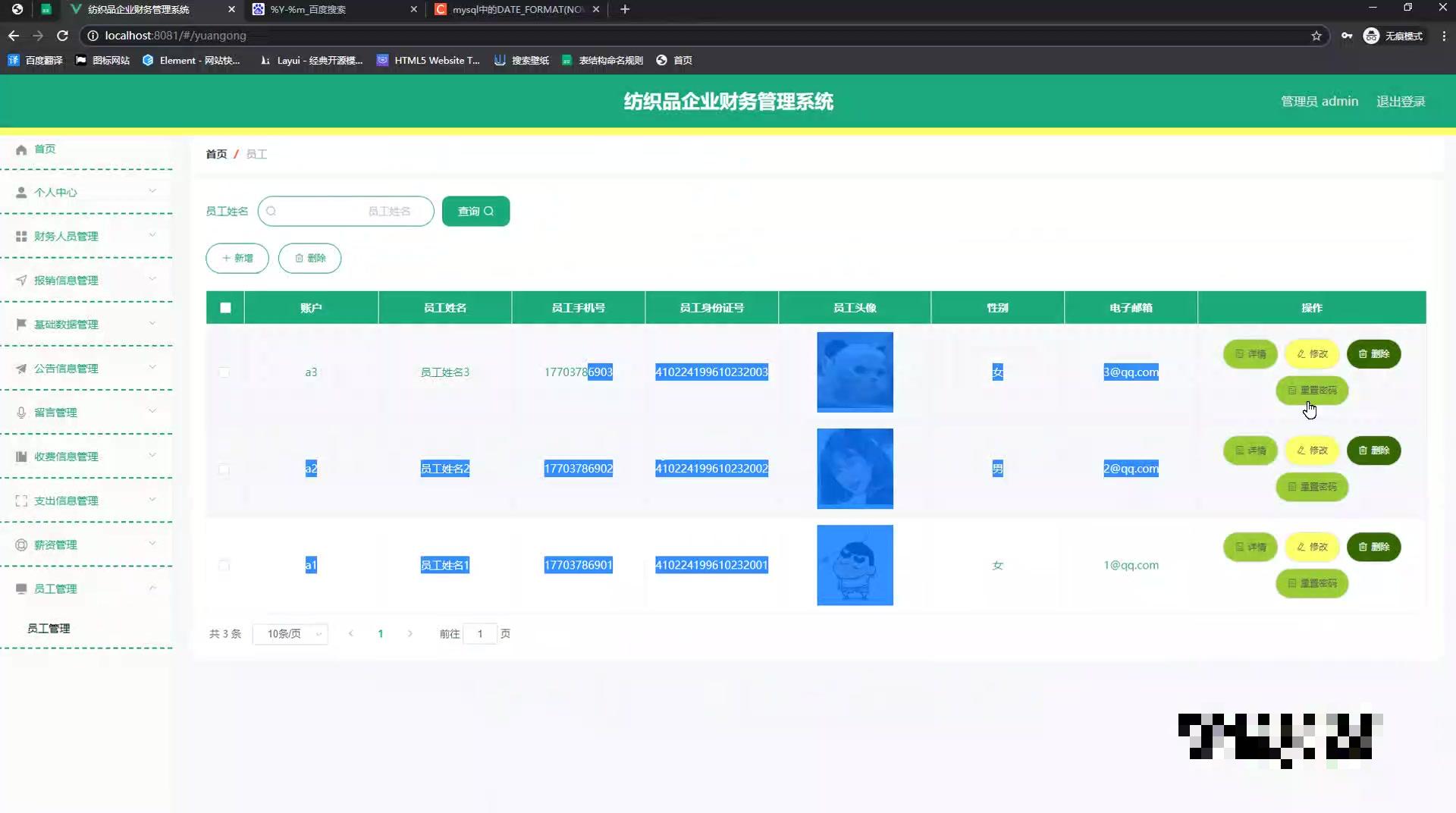Select the 首页 home icon in sidebar

(21, 149)
